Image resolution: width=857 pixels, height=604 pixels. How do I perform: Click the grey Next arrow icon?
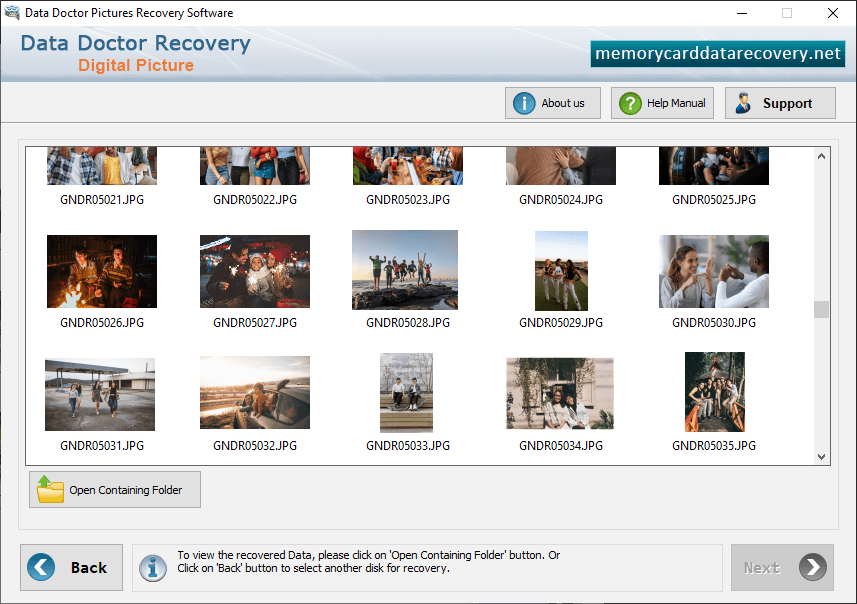click(x=813, y=567)
